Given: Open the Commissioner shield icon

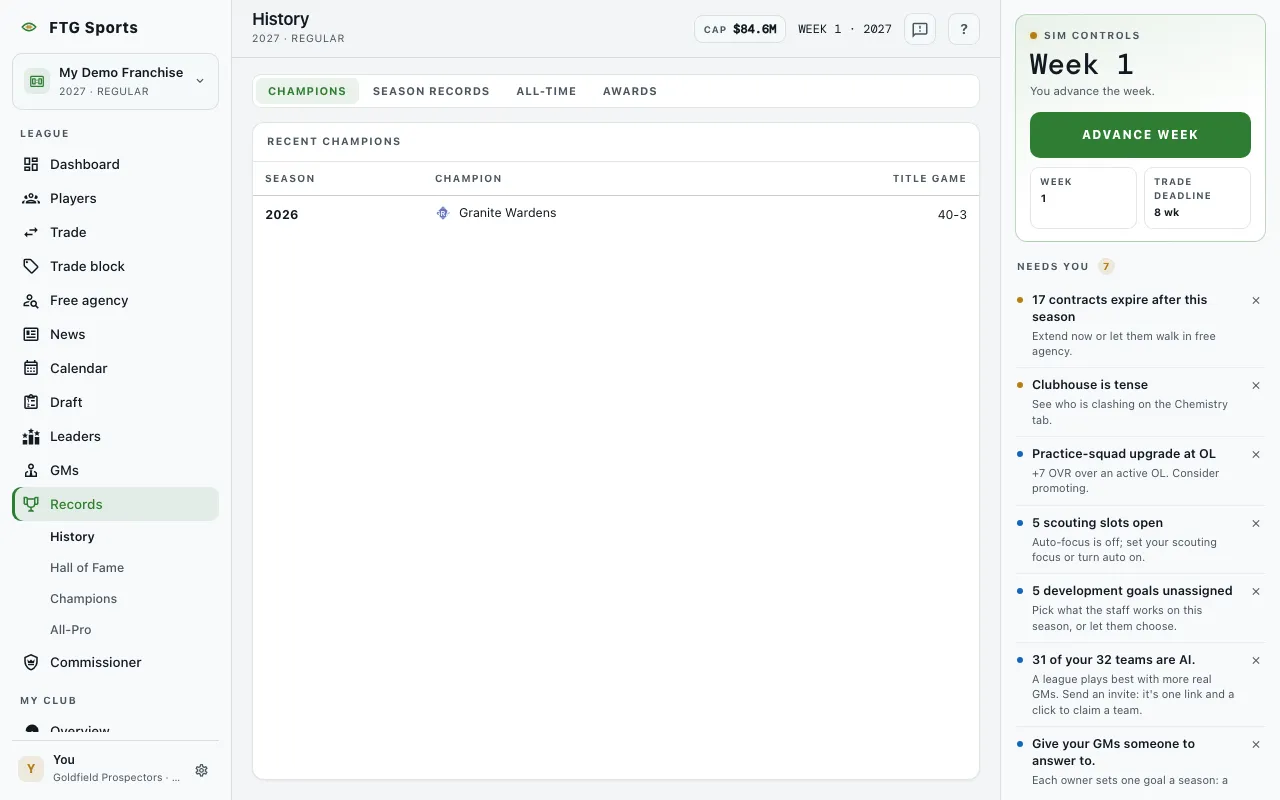Looking at the screenshot, I should tap(31, 662).
